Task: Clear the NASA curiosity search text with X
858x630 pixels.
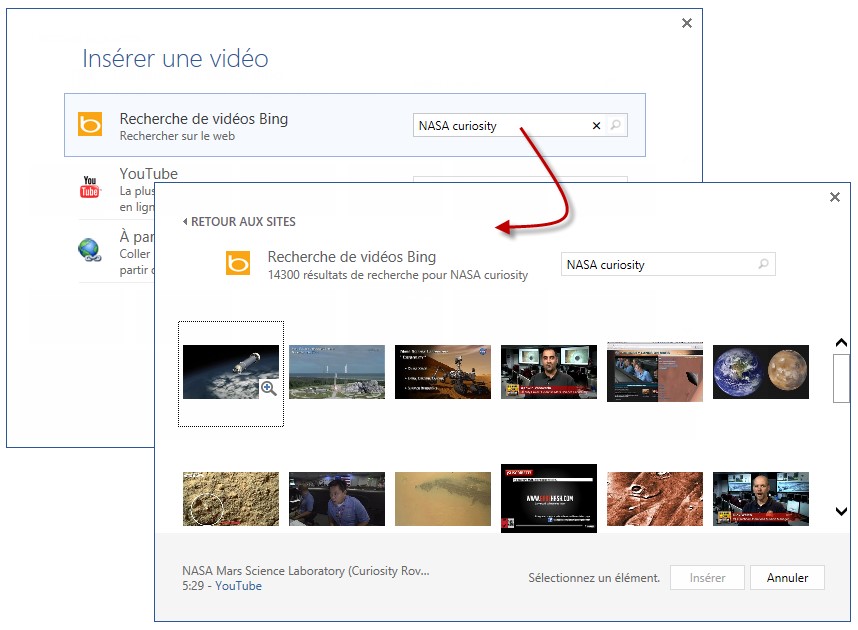Action: pyautogui.click(x=597, y=126)
